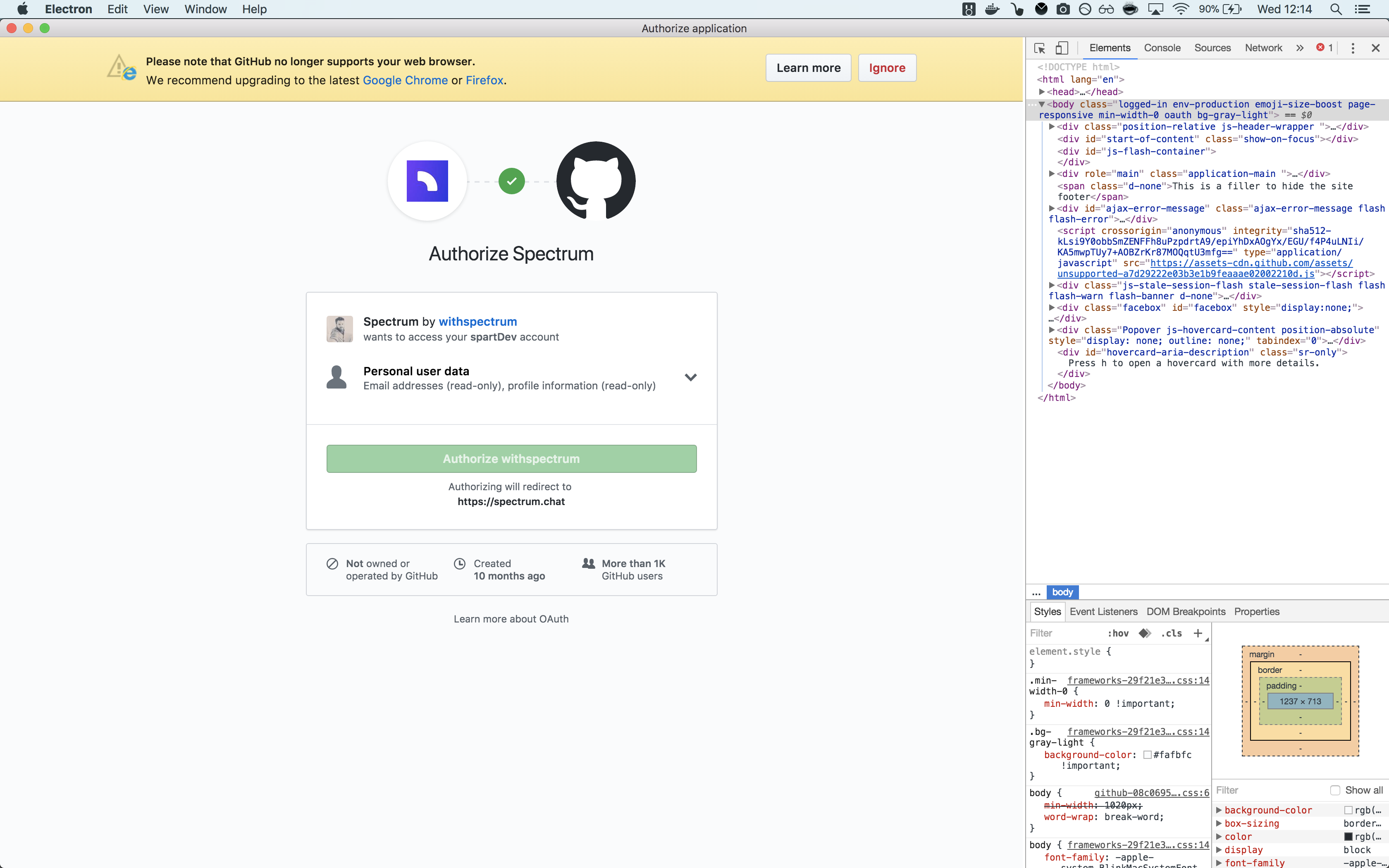
Task: Expand the ajax-error-message div node
Action: click(1052, 208)
